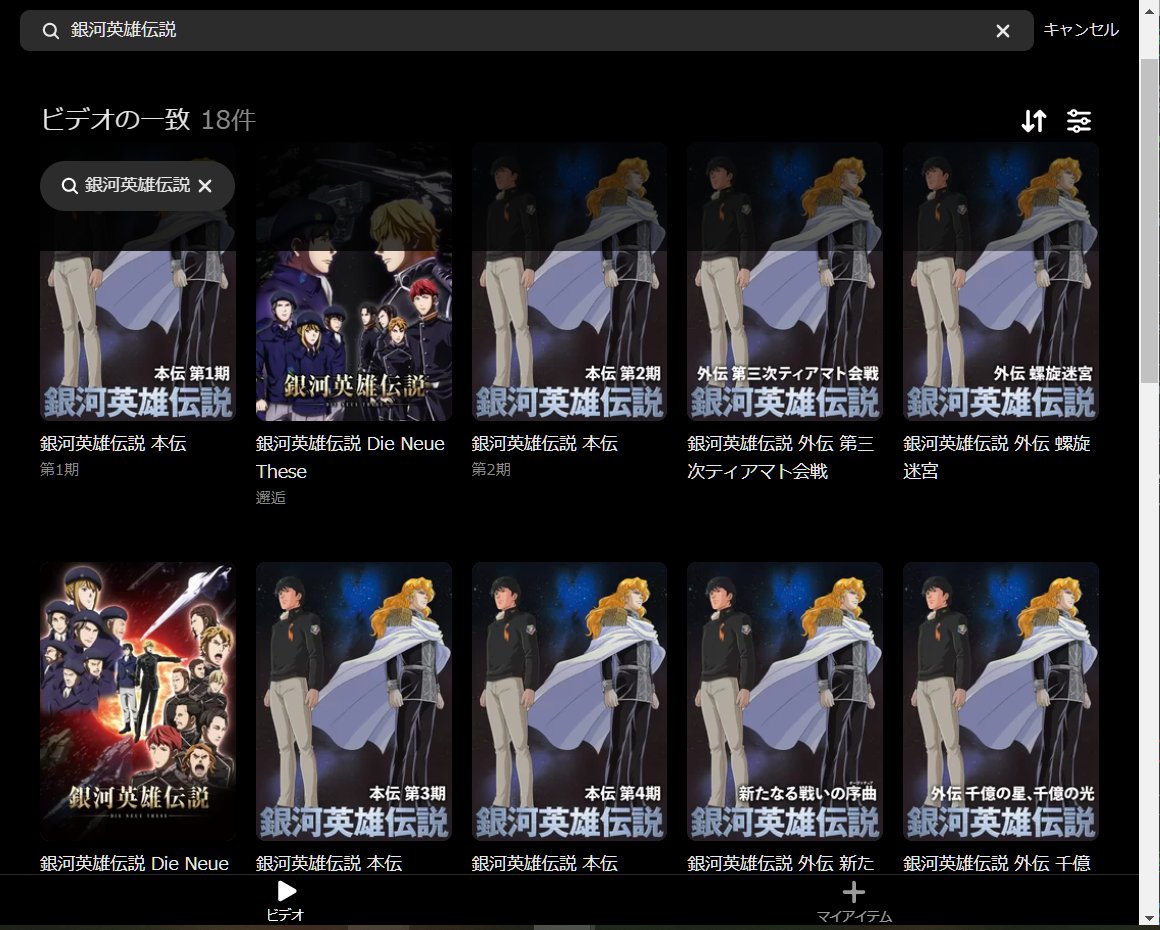Click the search chip magnifier icon
Screen dimensions: 1160x930
click(x=68, y=186)
